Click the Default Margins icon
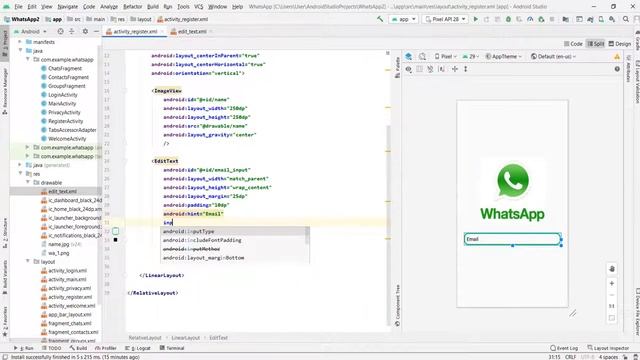The height and width of the screenshot is (360, 640). [442, 69]
